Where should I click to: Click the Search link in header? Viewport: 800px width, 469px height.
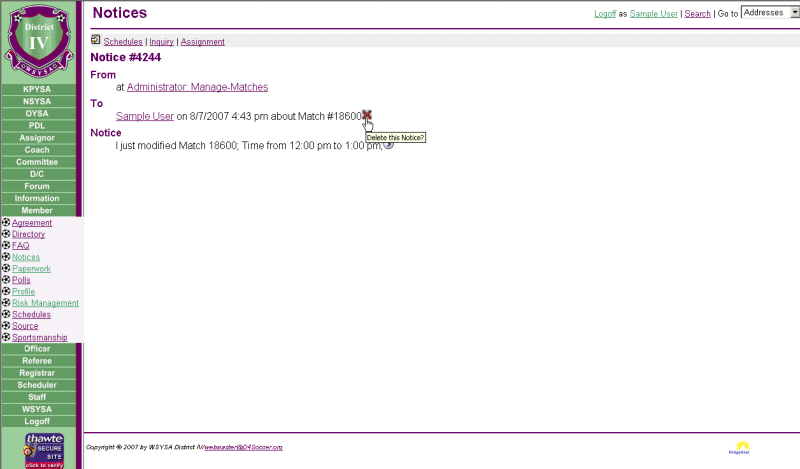coord(697,14)
